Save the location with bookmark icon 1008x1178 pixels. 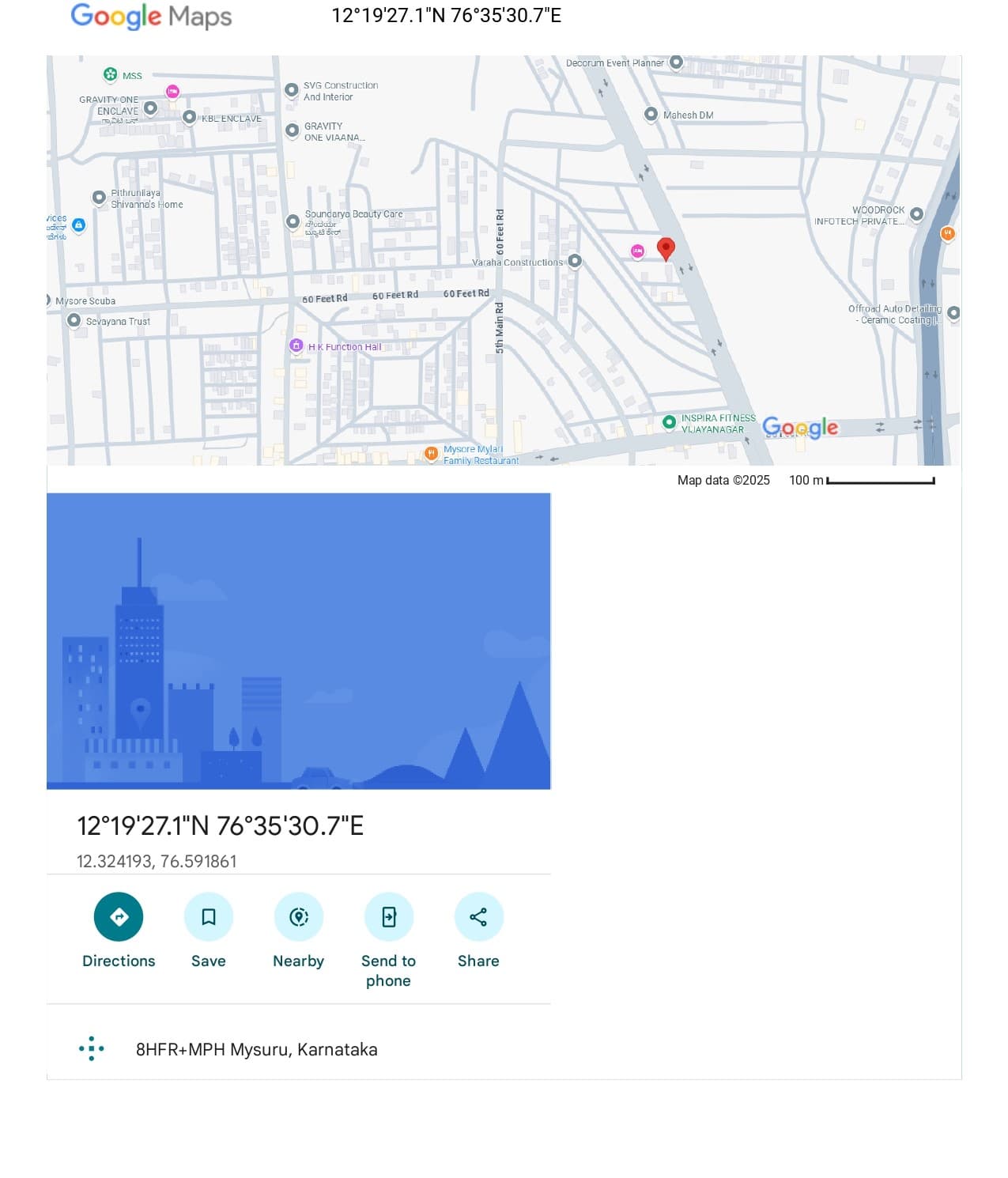pos(209,916)
